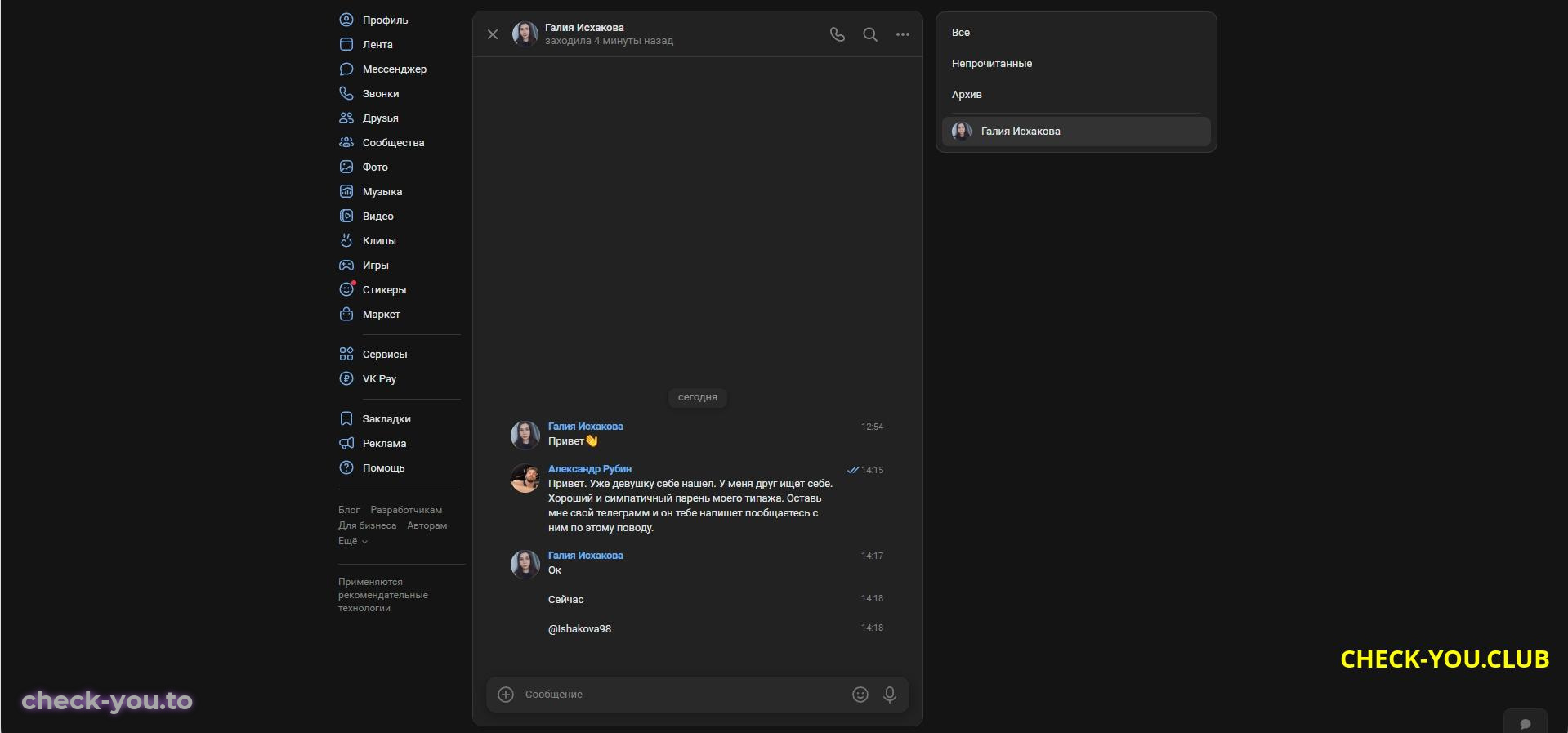
Task: Select the message @Ishakova98
Action: [x=579, y=629]
